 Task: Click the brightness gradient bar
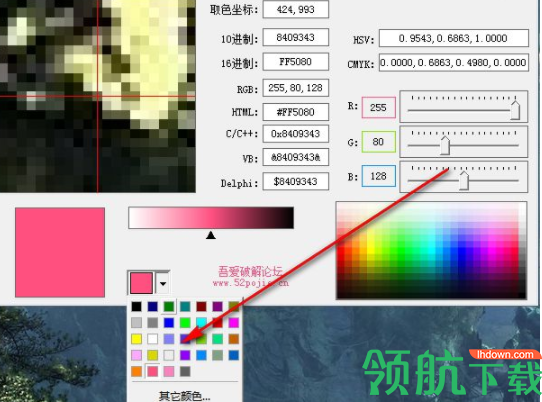point(211,218)
